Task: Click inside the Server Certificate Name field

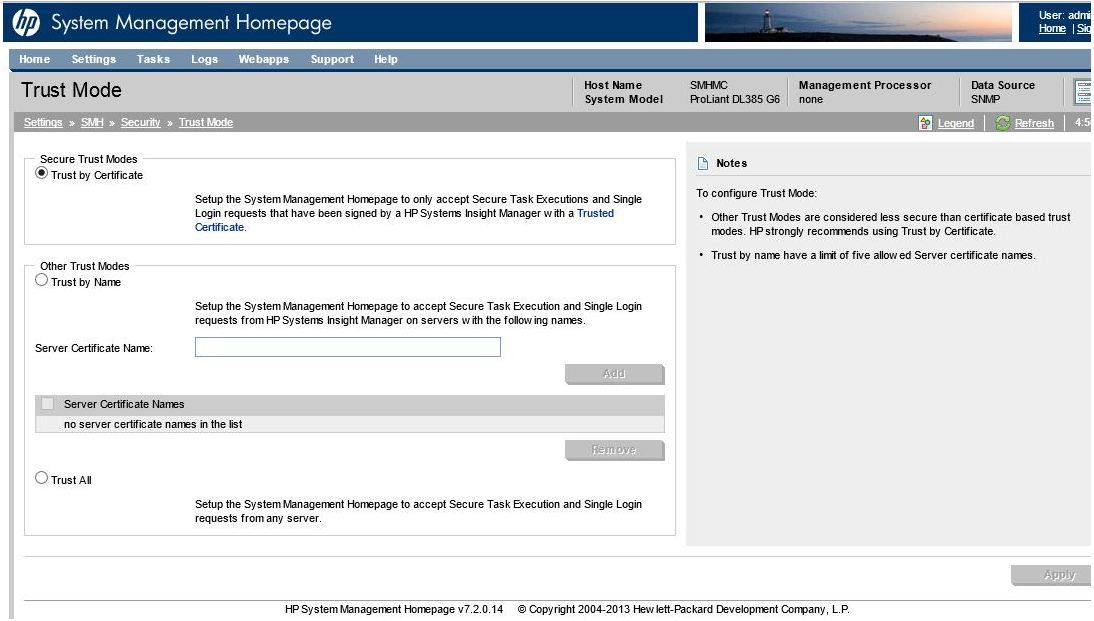Action: [345, 347]
